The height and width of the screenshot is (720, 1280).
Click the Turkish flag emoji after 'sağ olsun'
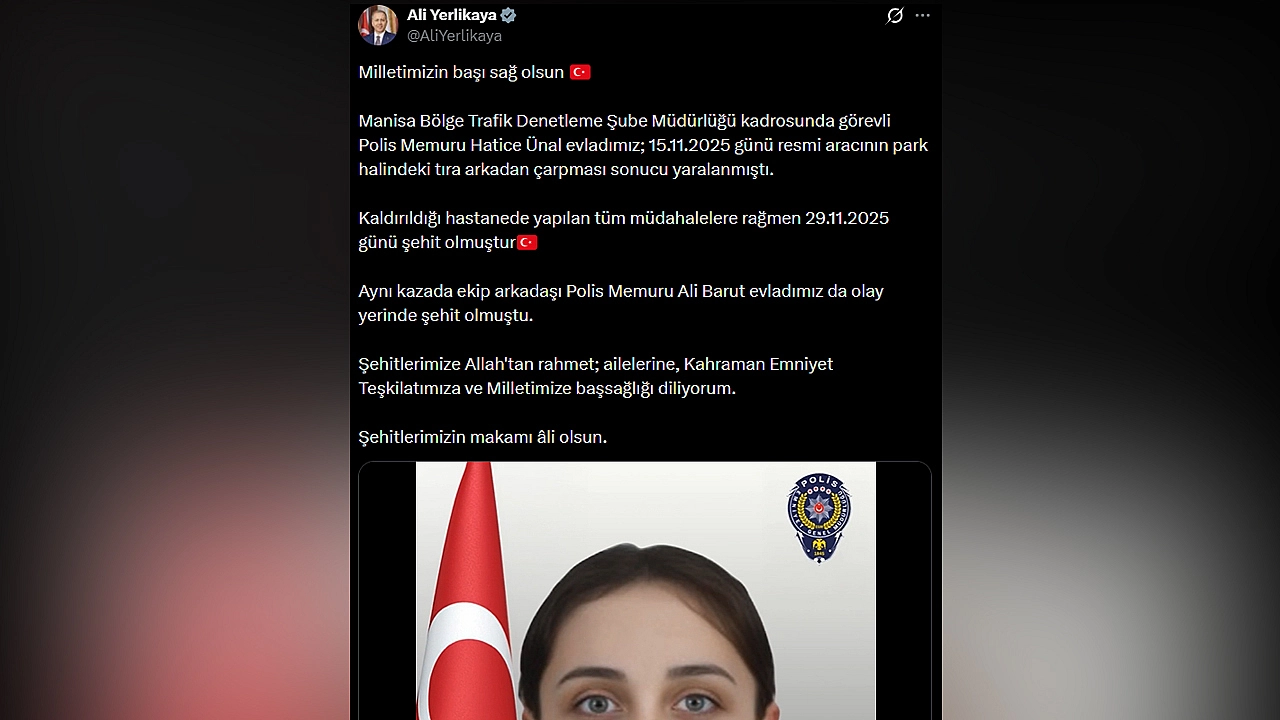tap(580, 72)
